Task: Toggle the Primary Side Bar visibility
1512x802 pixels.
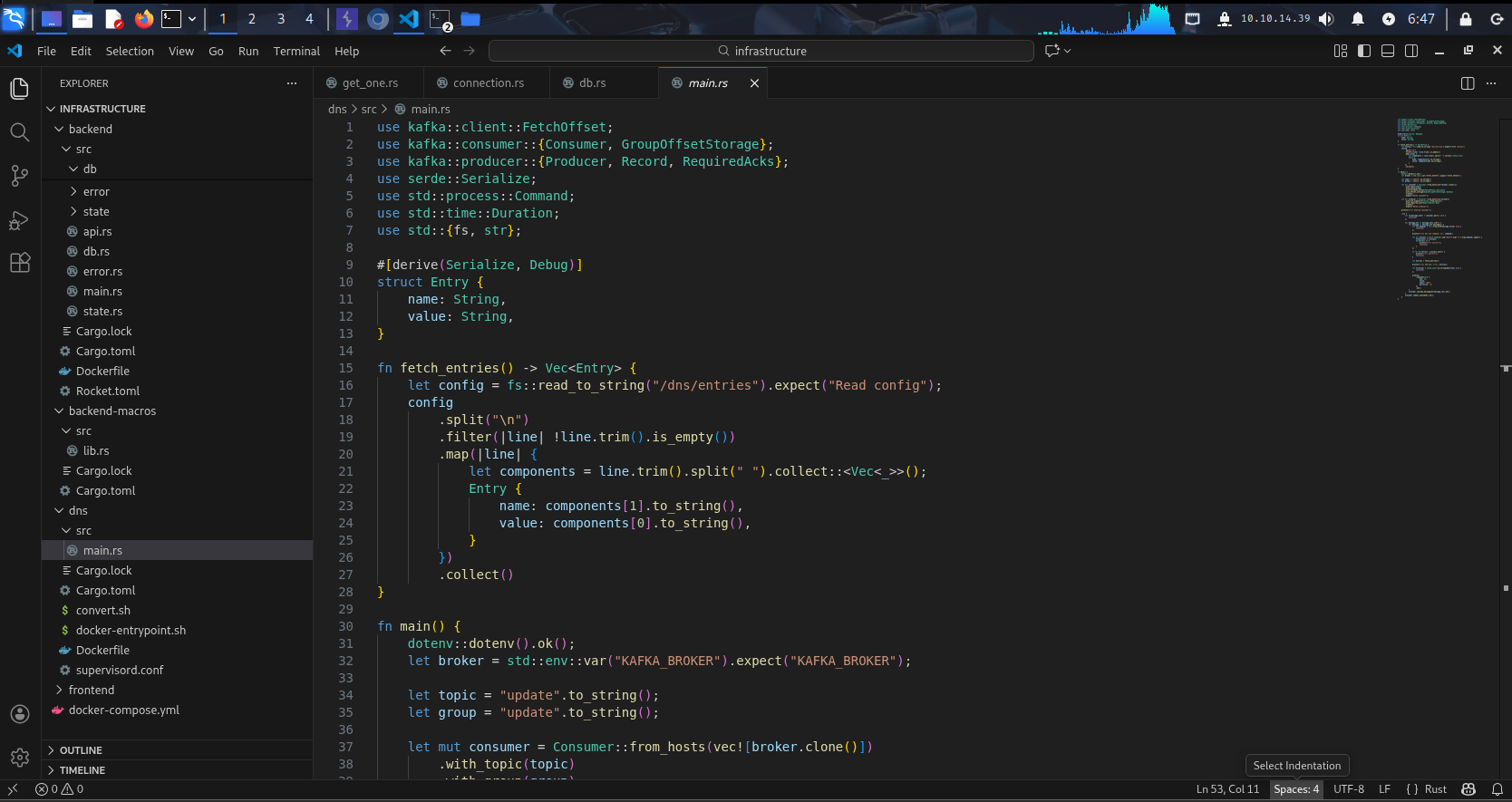Action: tap(1363, 51)
